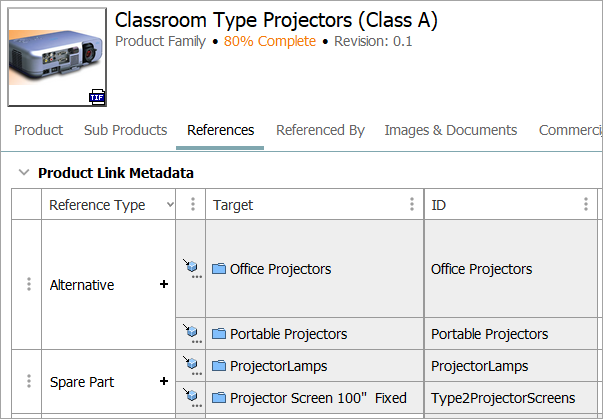Add a new Alternative reference with plus

click(164, 285)
